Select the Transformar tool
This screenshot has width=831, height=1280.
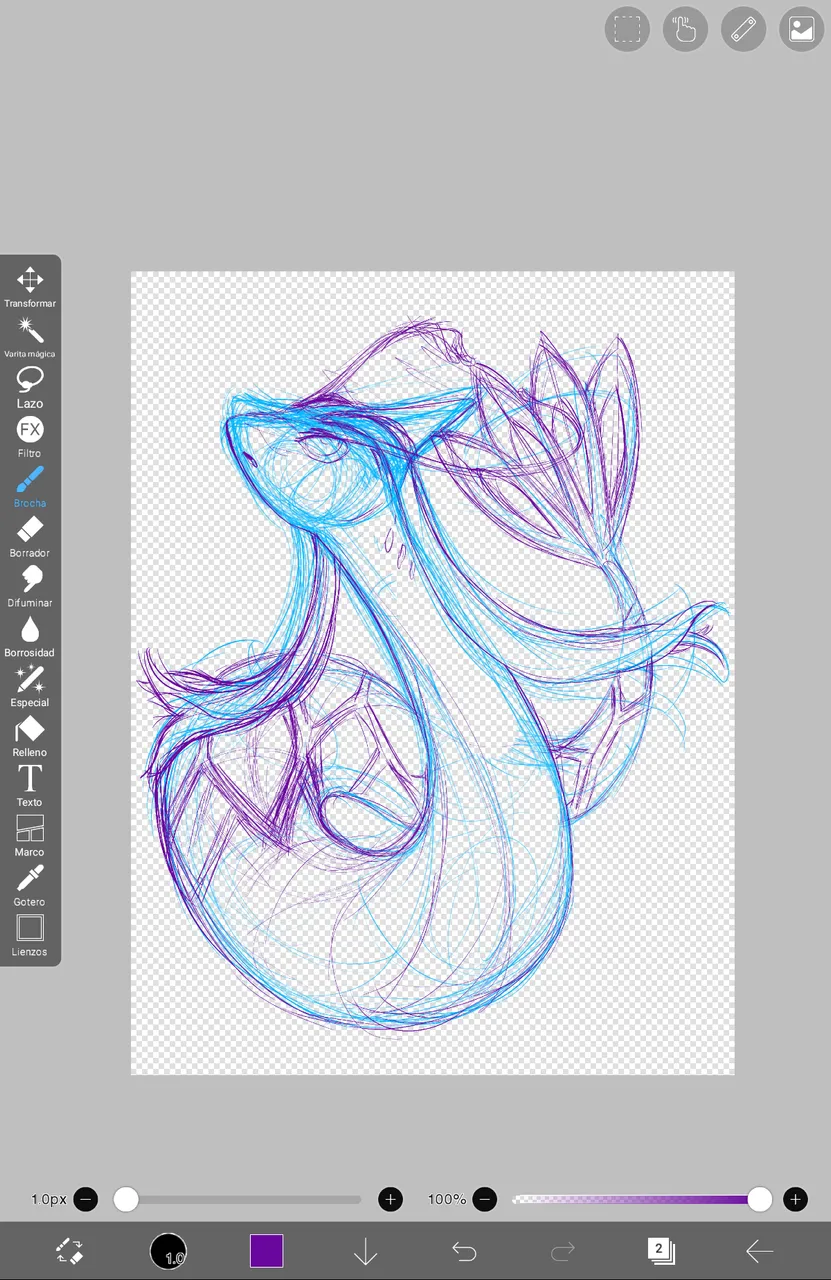click(30, 286)
